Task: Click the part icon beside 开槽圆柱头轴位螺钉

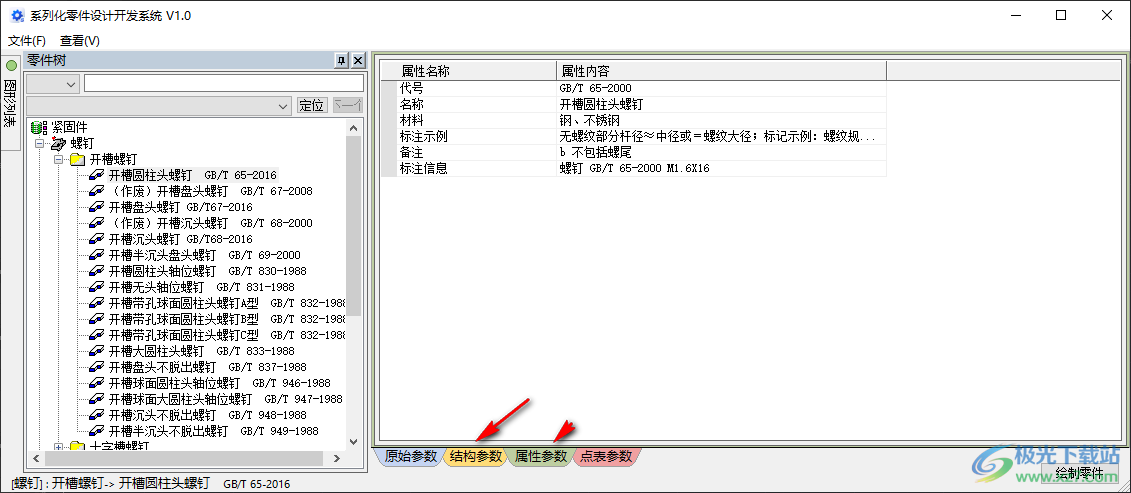Action: (97, 271)
